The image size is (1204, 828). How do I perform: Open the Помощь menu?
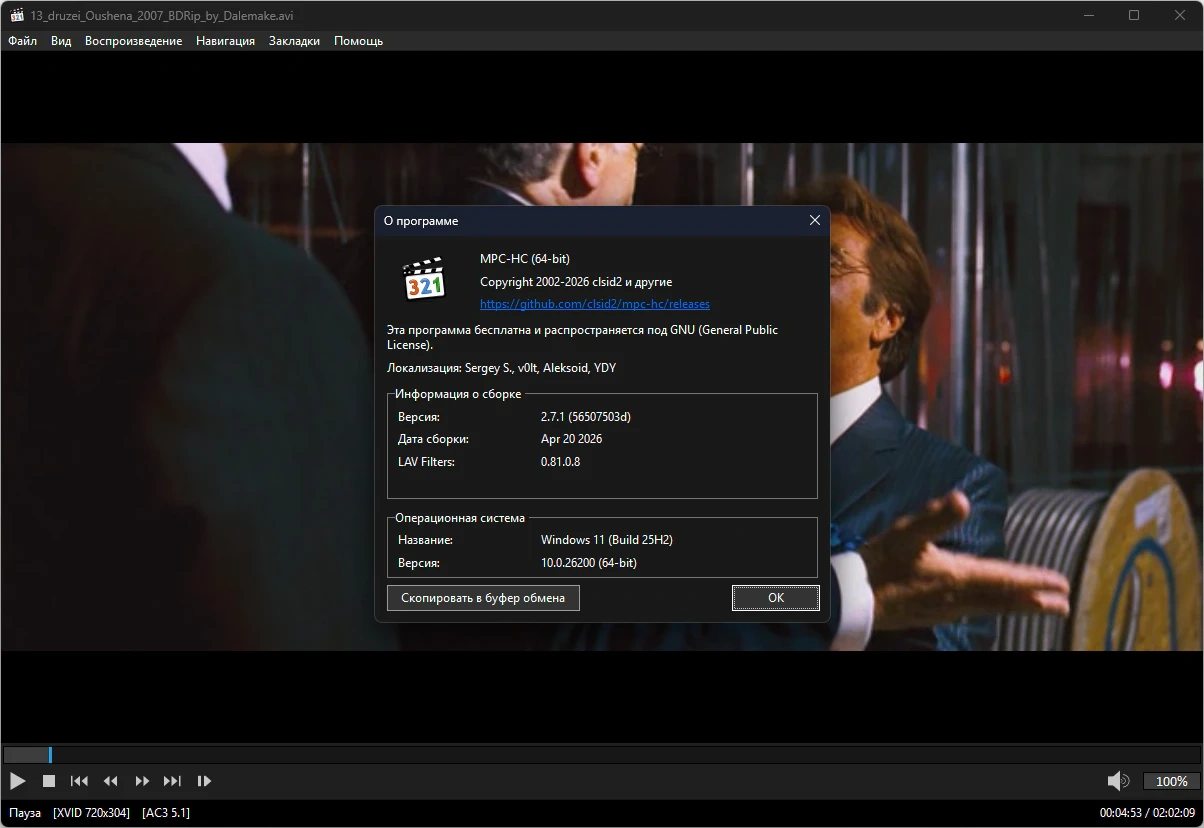click(358, 41)
